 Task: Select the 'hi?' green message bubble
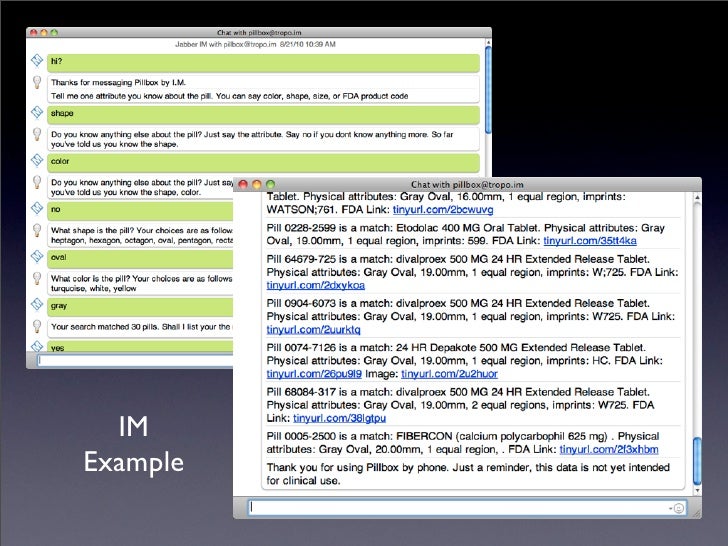coord(263,63)
